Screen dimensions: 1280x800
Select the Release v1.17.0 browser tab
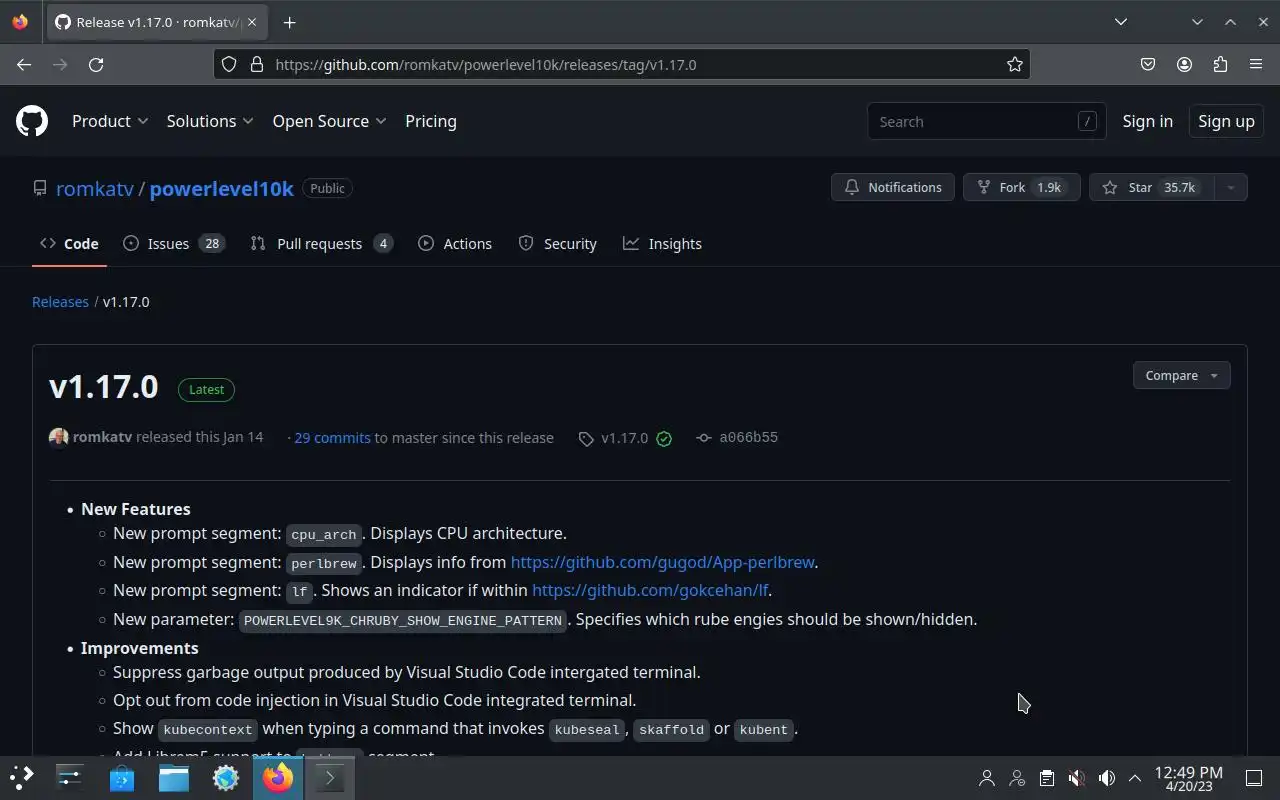tap(158, 22)
